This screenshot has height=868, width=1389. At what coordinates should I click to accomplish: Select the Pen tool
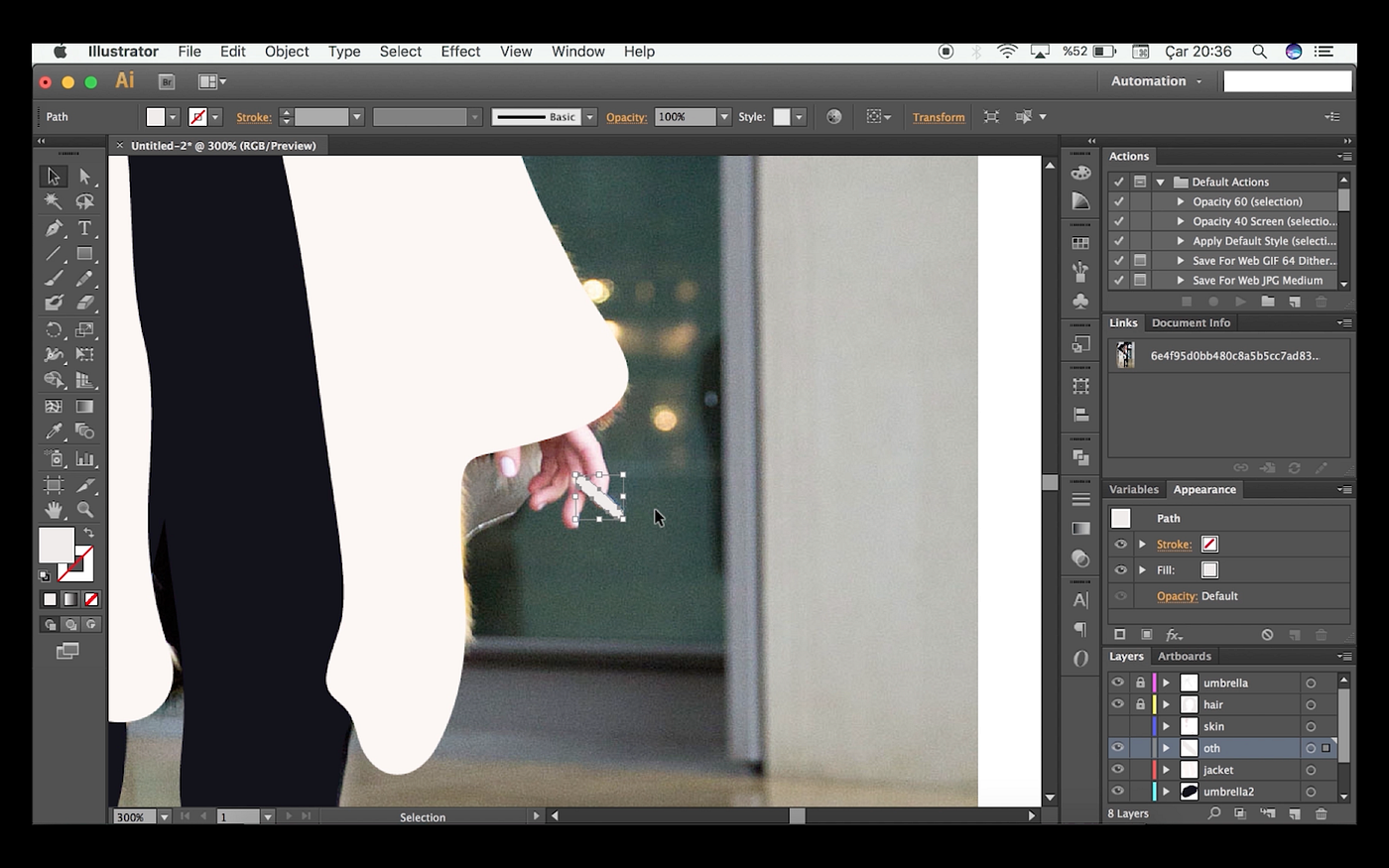(54, 228)
